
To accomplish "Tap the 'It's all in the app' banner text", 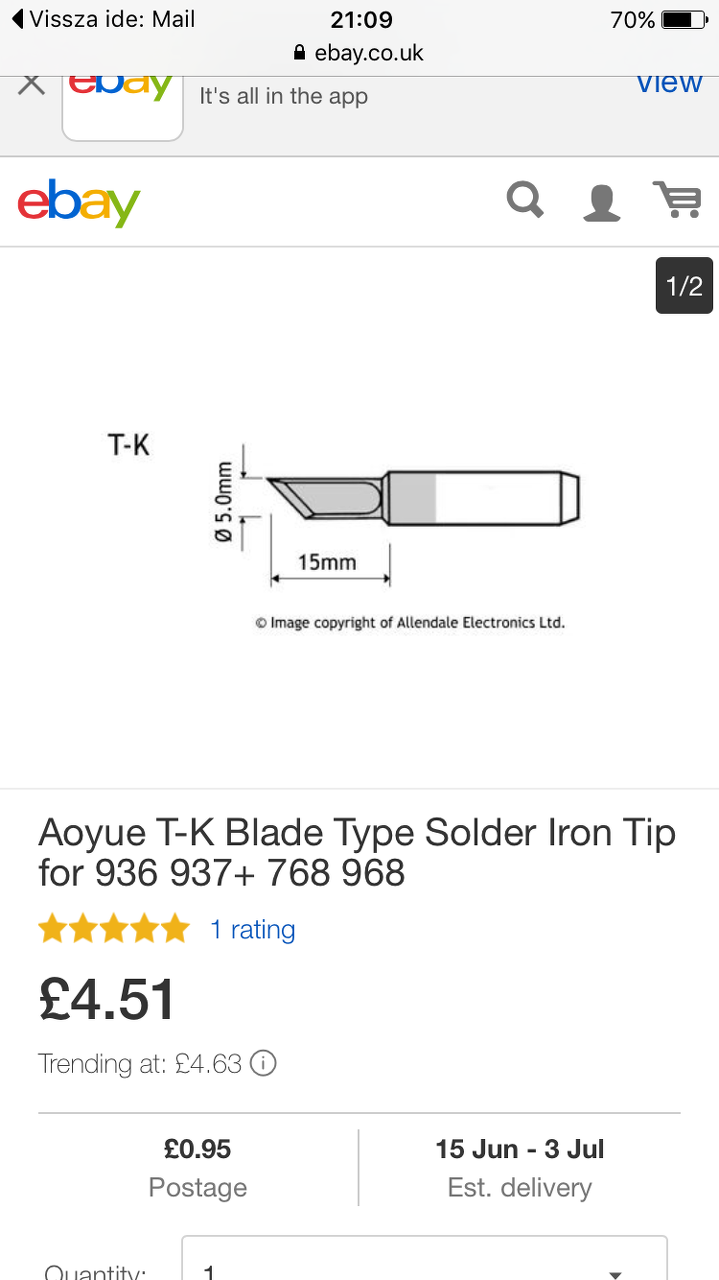I will [x=284, y=96].
